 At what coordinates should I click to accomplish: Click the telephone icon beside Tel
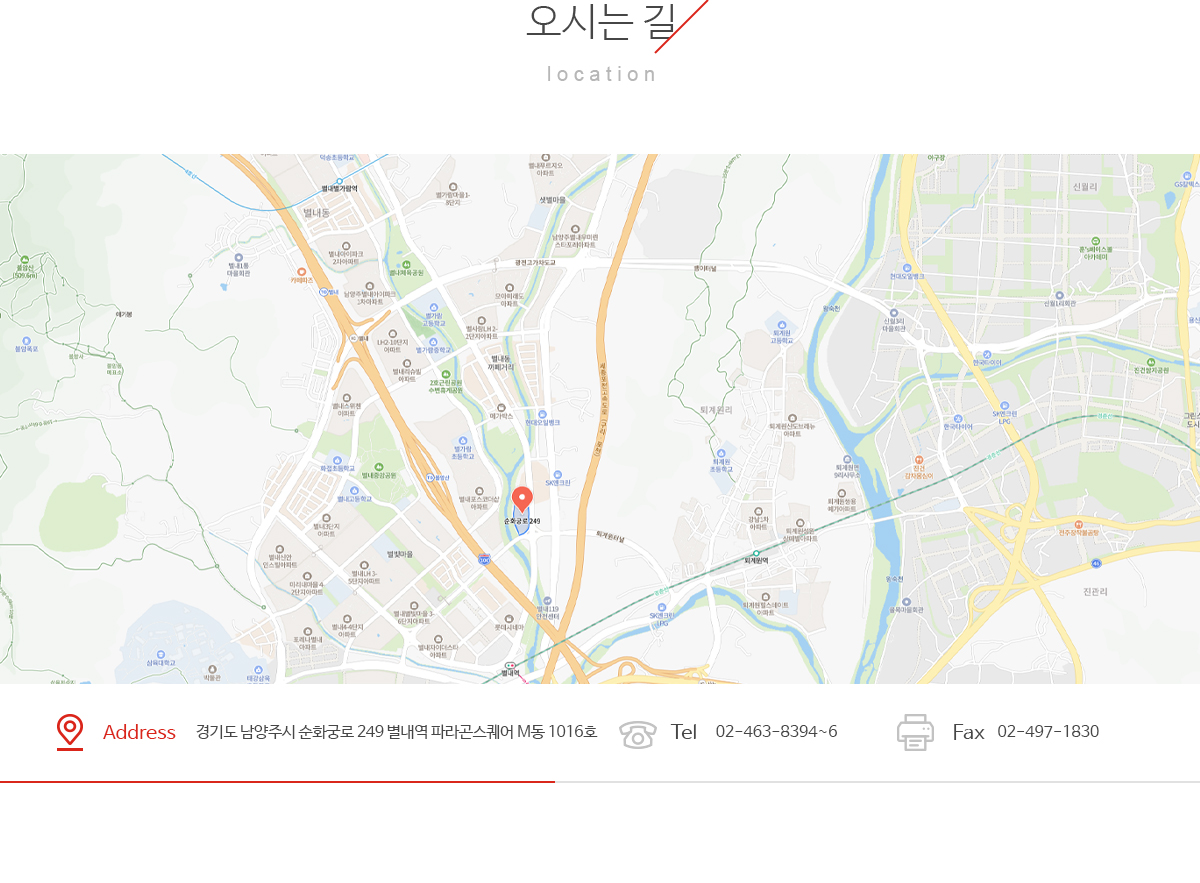(638, 734)
